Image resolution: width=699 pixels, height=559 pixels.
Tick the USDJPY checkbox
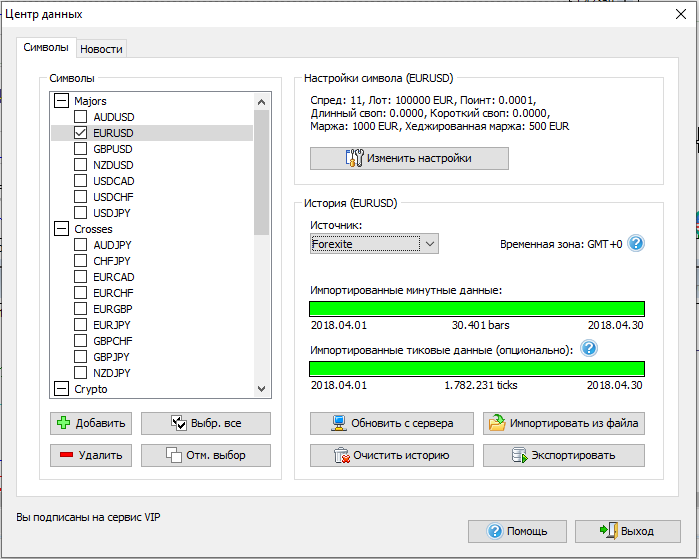[81, 213]
